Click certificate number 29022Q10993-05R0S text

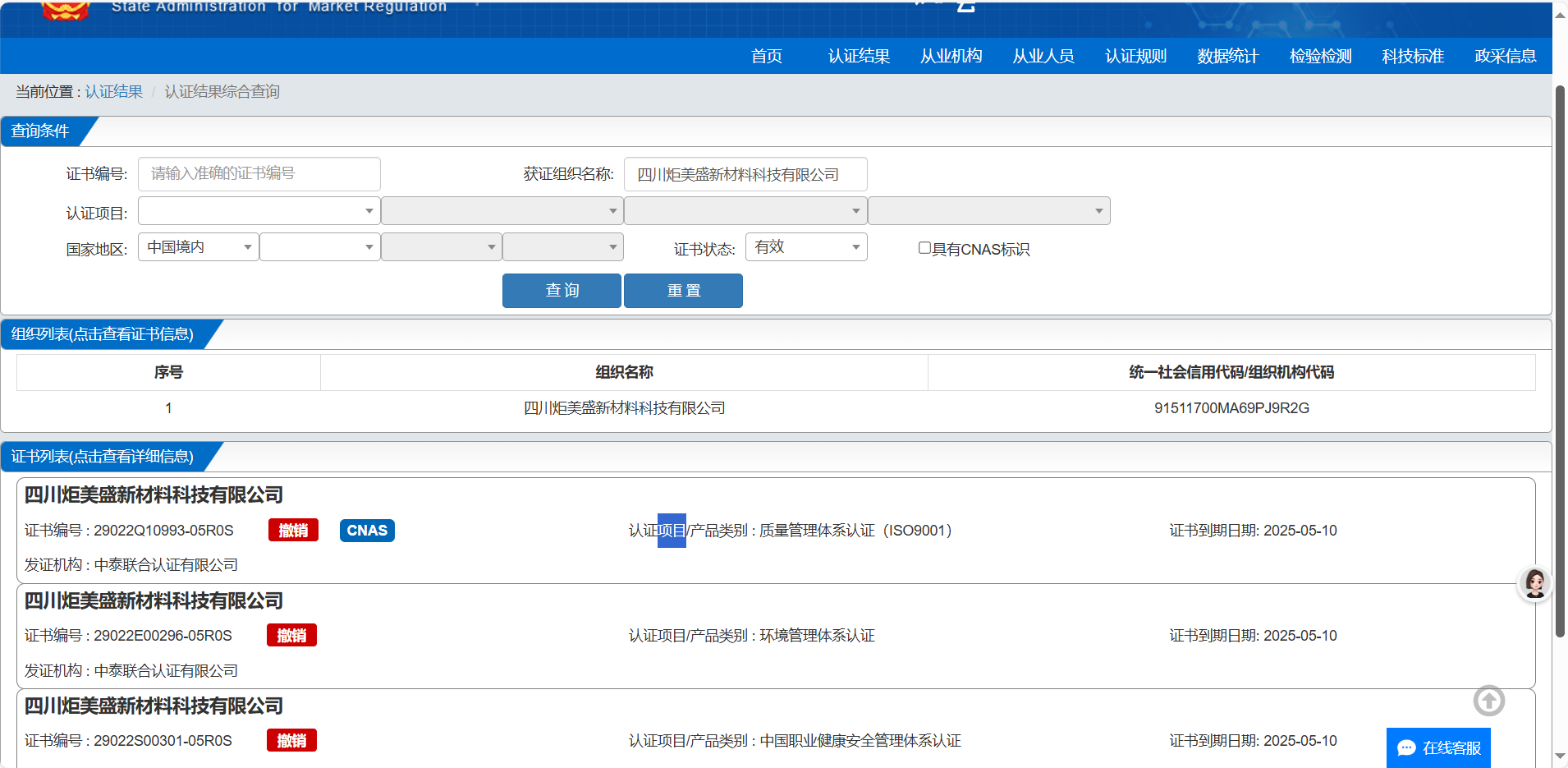(163, 531)
